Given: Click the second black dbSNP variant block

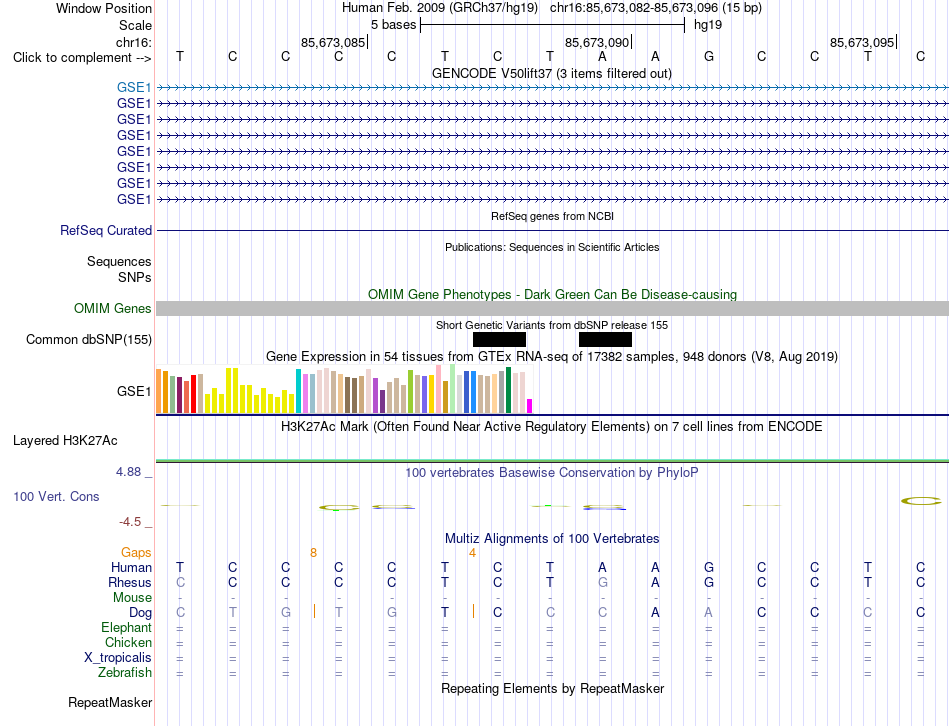Looking at the screenshot, I should point(605,339).
